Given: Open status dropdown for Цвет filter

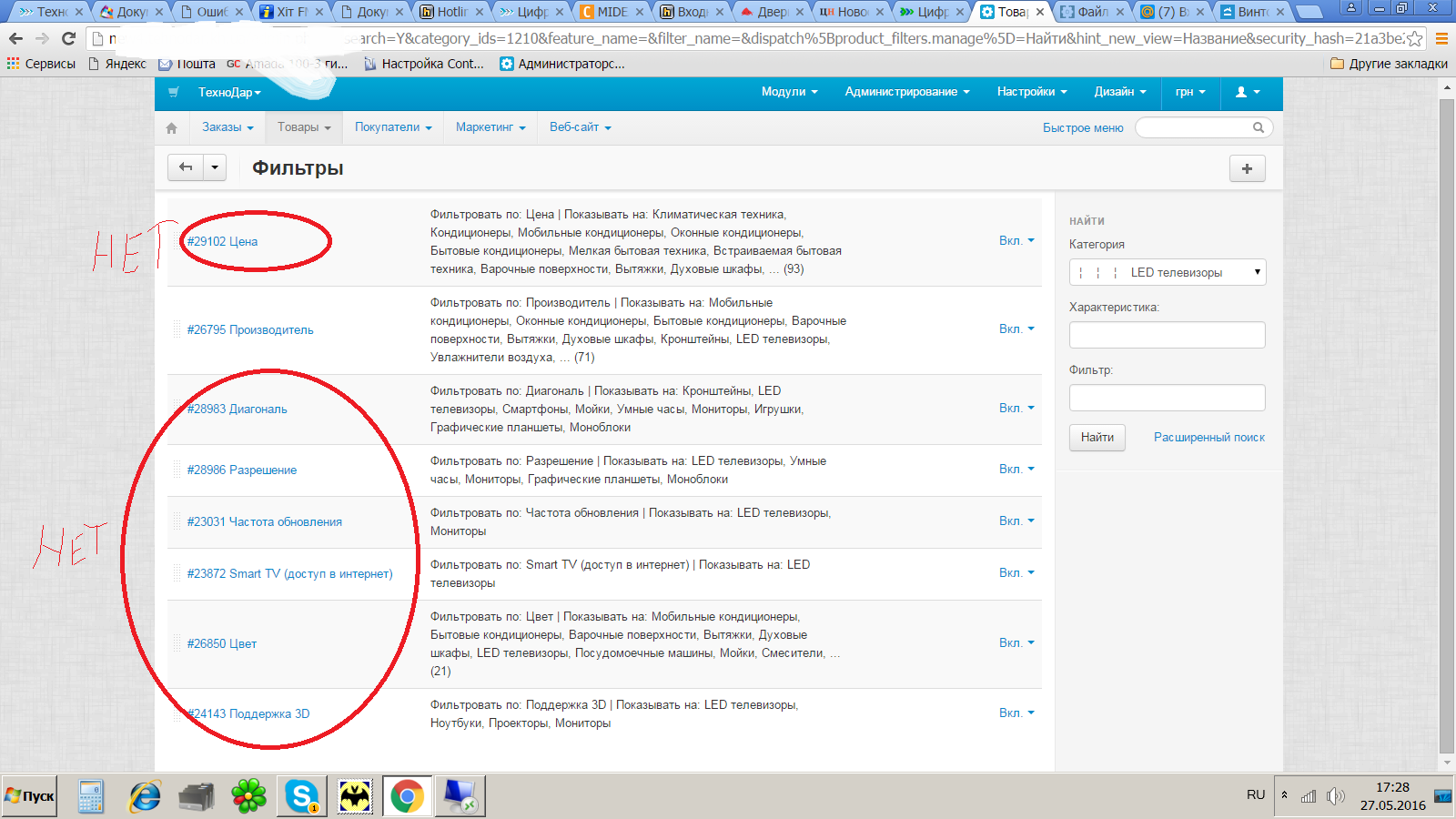Looking at the screenshot, I should coord(1016,643).
